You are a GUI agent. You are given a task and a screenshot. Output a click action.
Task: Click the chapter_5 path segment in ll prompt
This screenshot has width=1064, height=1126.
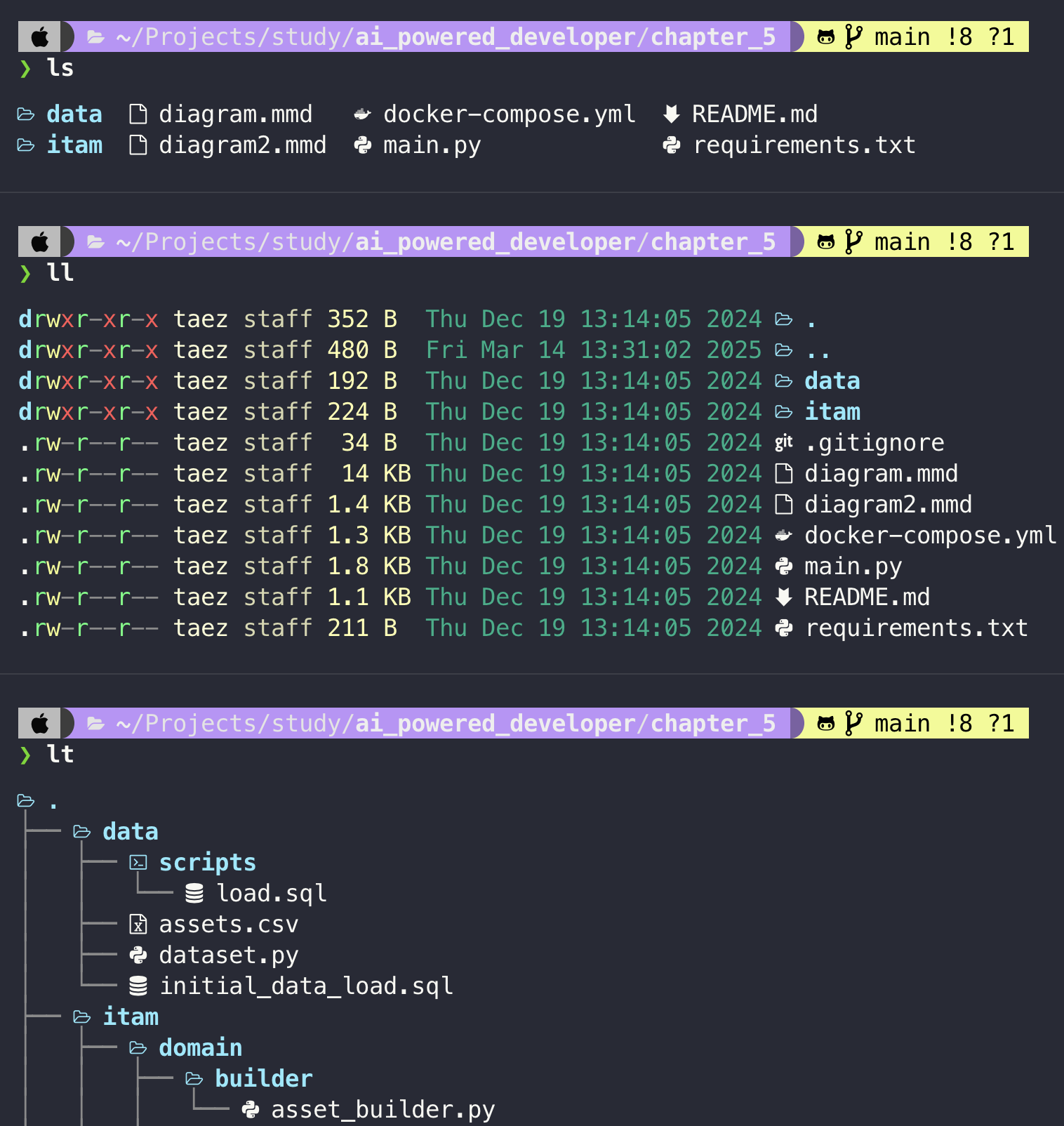(713, 241)
